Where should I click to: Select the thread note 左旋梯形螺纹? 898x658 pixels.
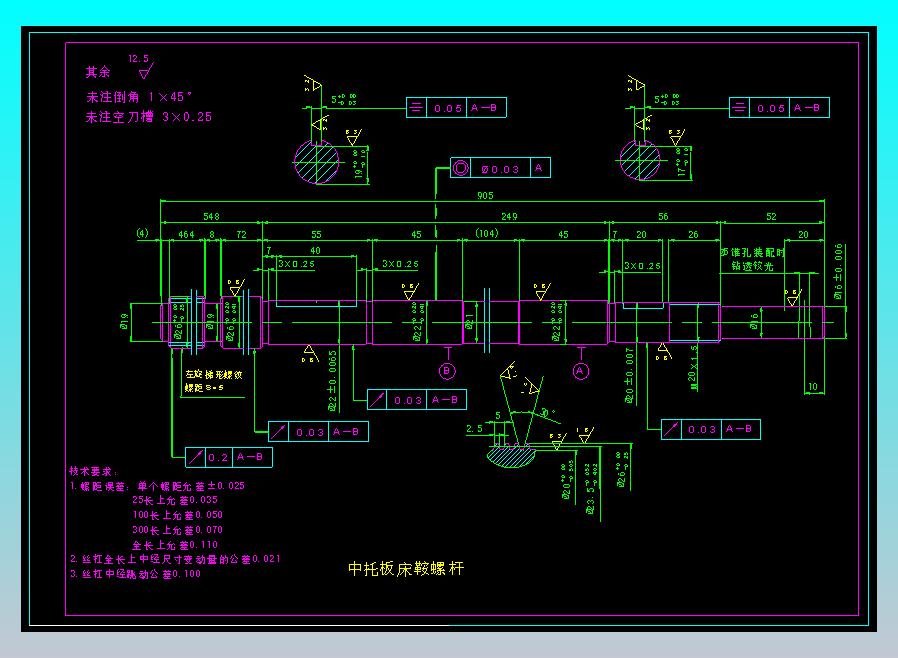214,375
